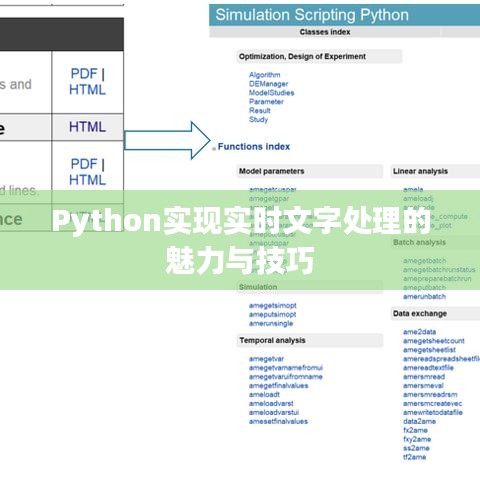Open the tf2ame function link
Screen dimensions: 480x480
pyautogui.click(x=414, y=457)
